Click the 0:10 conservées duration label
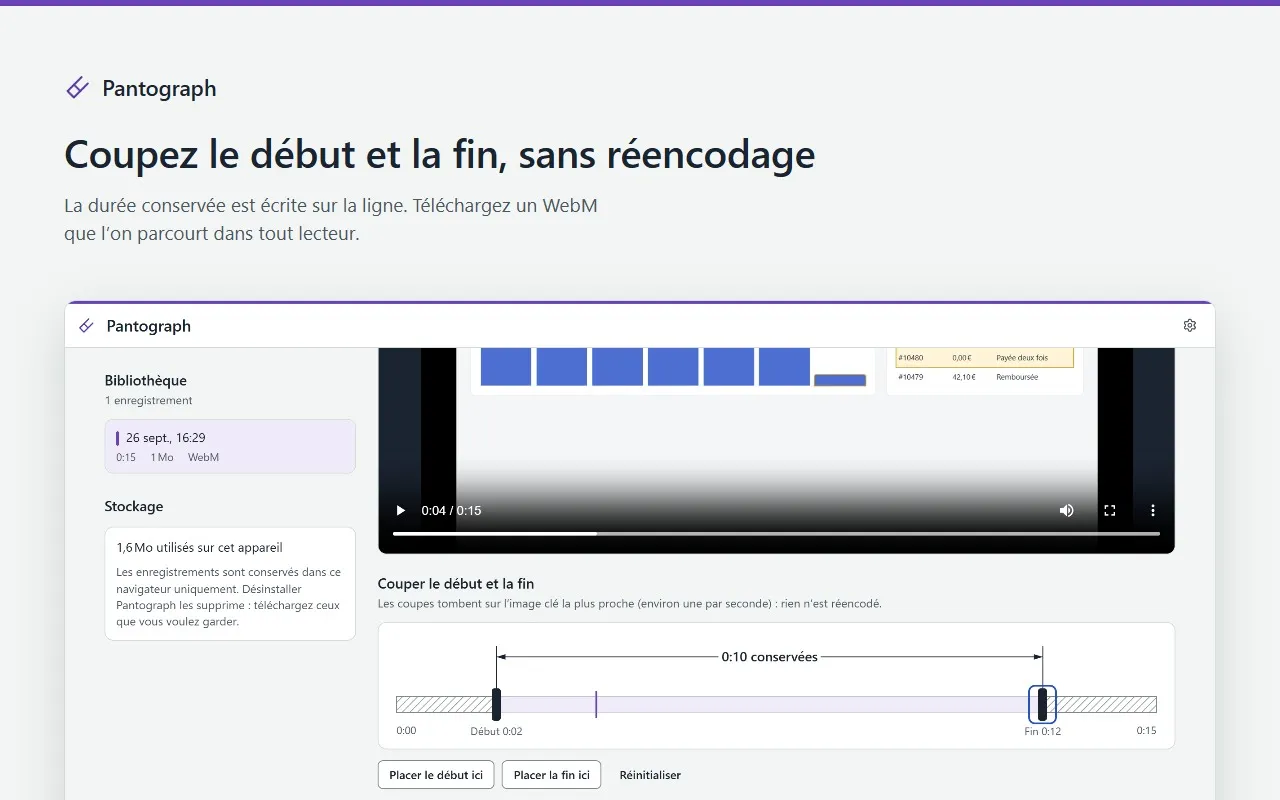The height and width of the screenshot is (800, 1280). pyautogui.click(x=770, y=657)
